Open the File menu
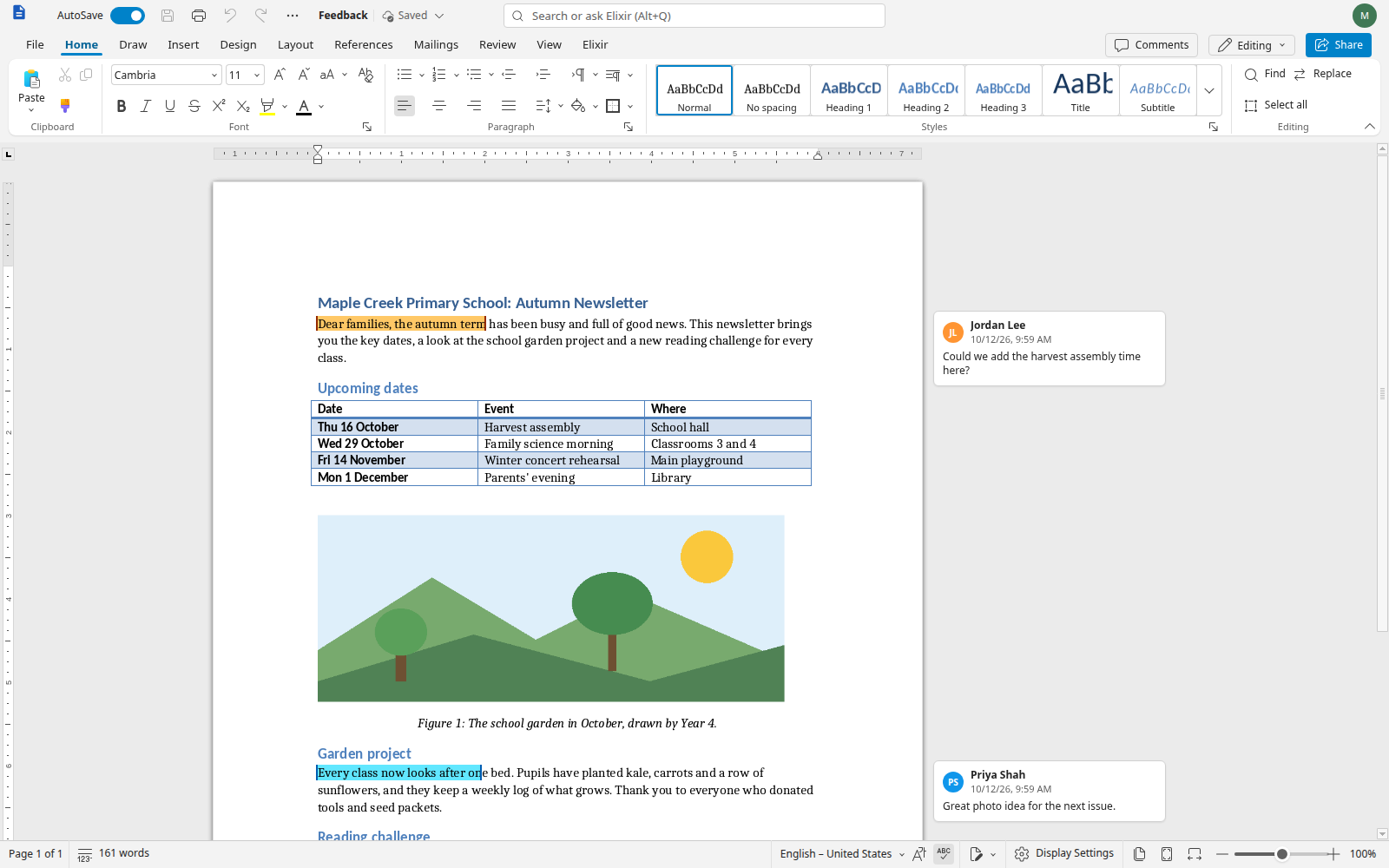This screenshot has width=1389, height=868. tap(35, 45)
